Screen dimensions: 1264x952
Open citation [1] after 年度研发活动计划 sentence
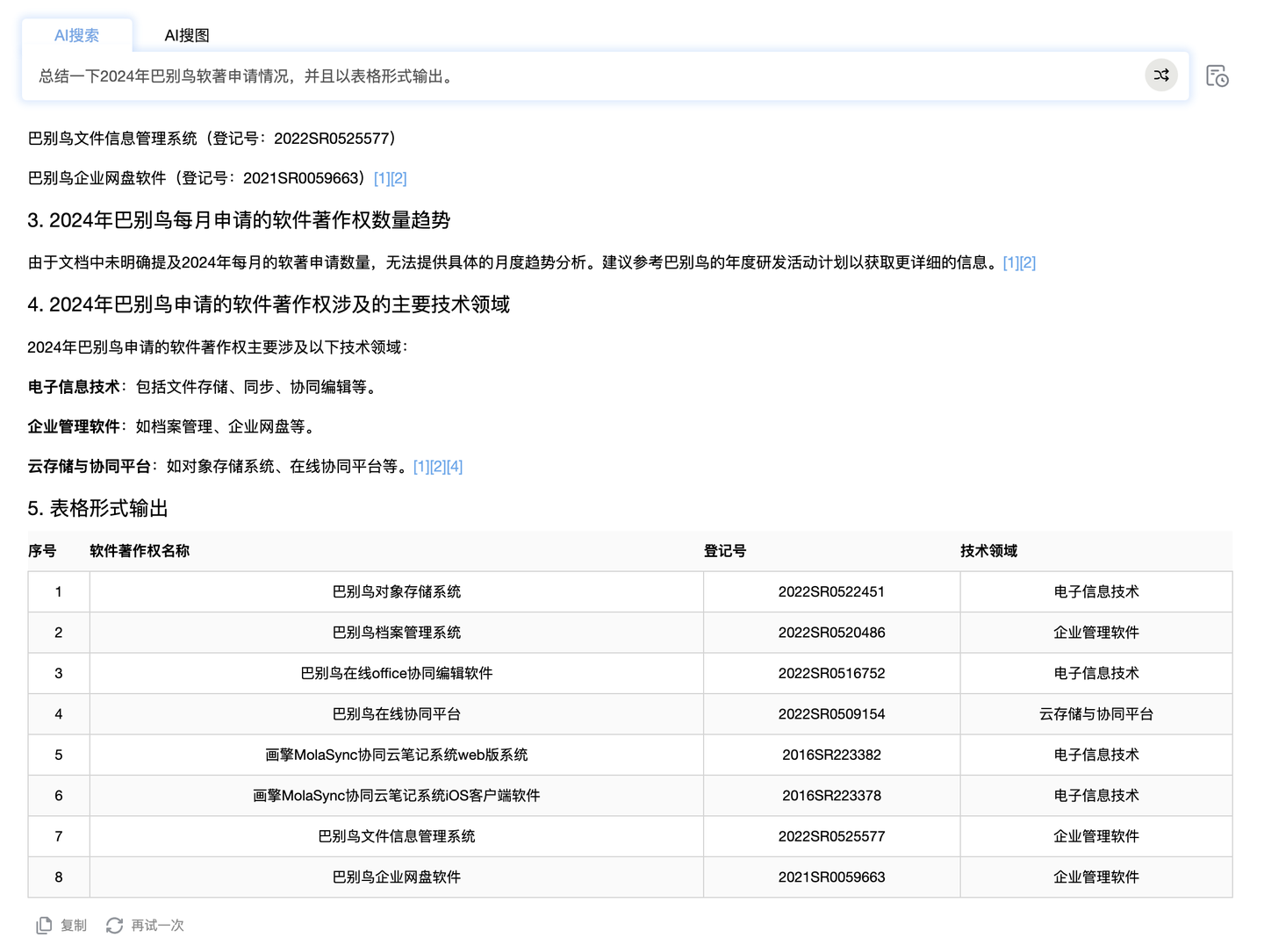click(x=1011, y=262)
